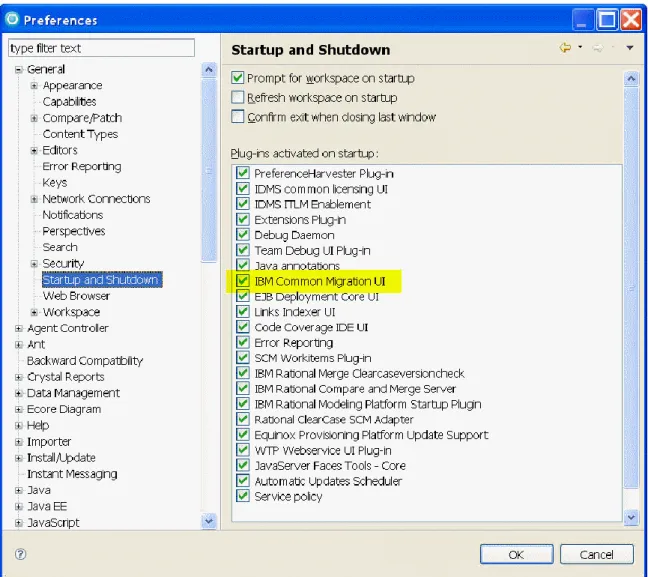Close the Preferences dialog window
This screenshot has width=648, height=577.
(631, 19)
